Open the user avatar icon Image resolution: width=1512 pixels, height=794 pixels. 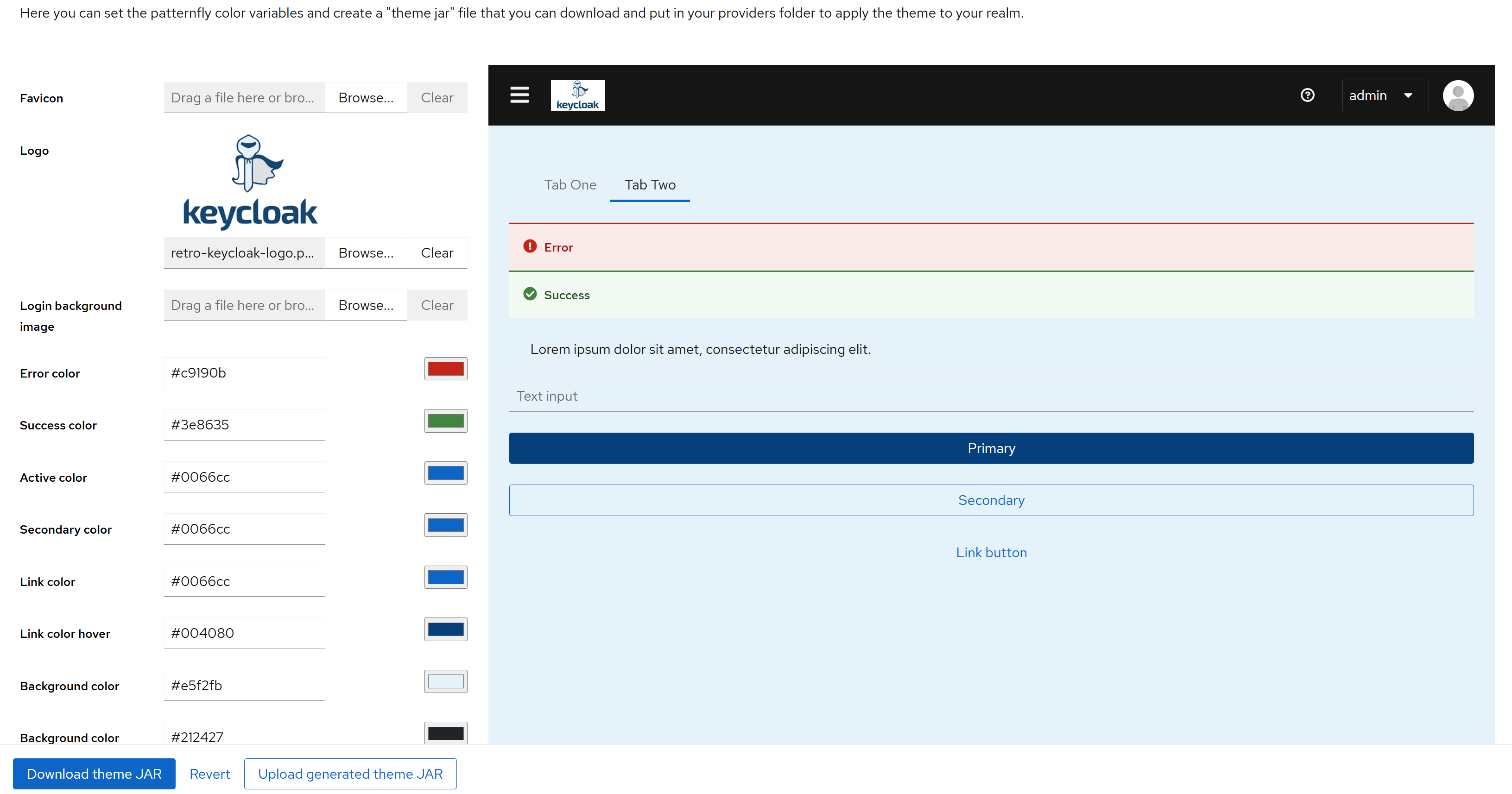1458,95
